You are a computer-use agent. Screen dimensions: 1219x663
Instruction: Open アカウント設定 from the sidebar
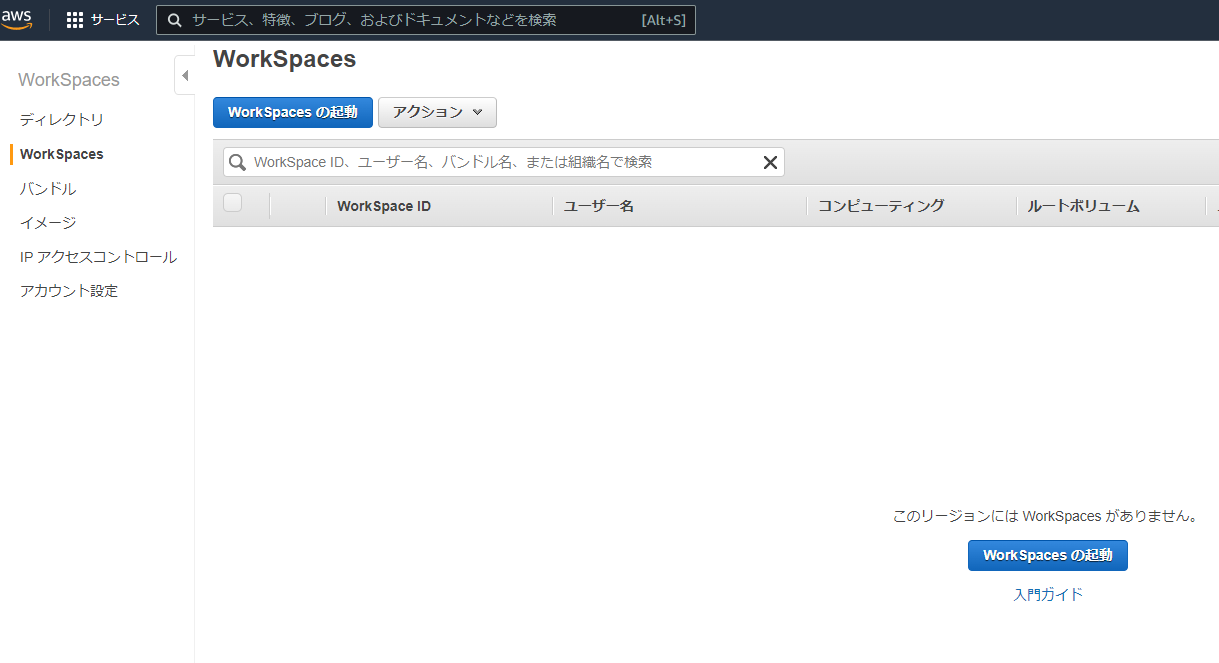[69, 291]
